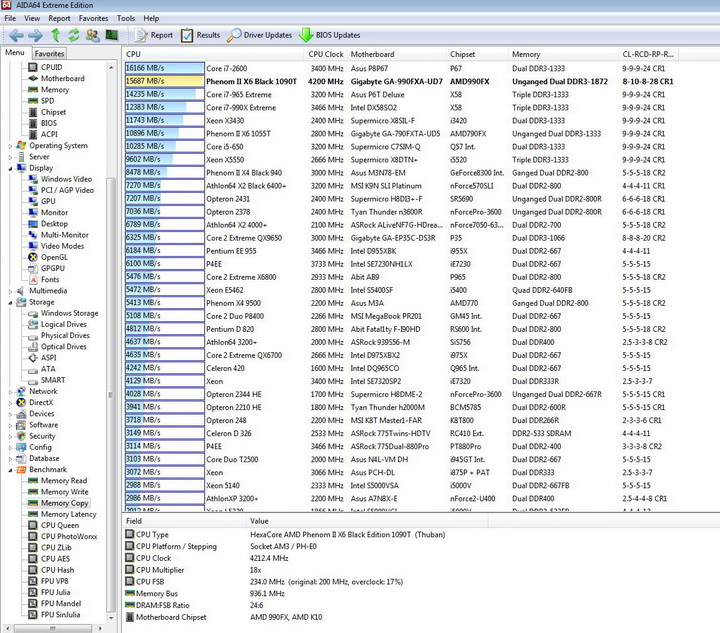The image size is (720, 633).
Task: Open the CPU AES benchmark
Action: point(55,559)
